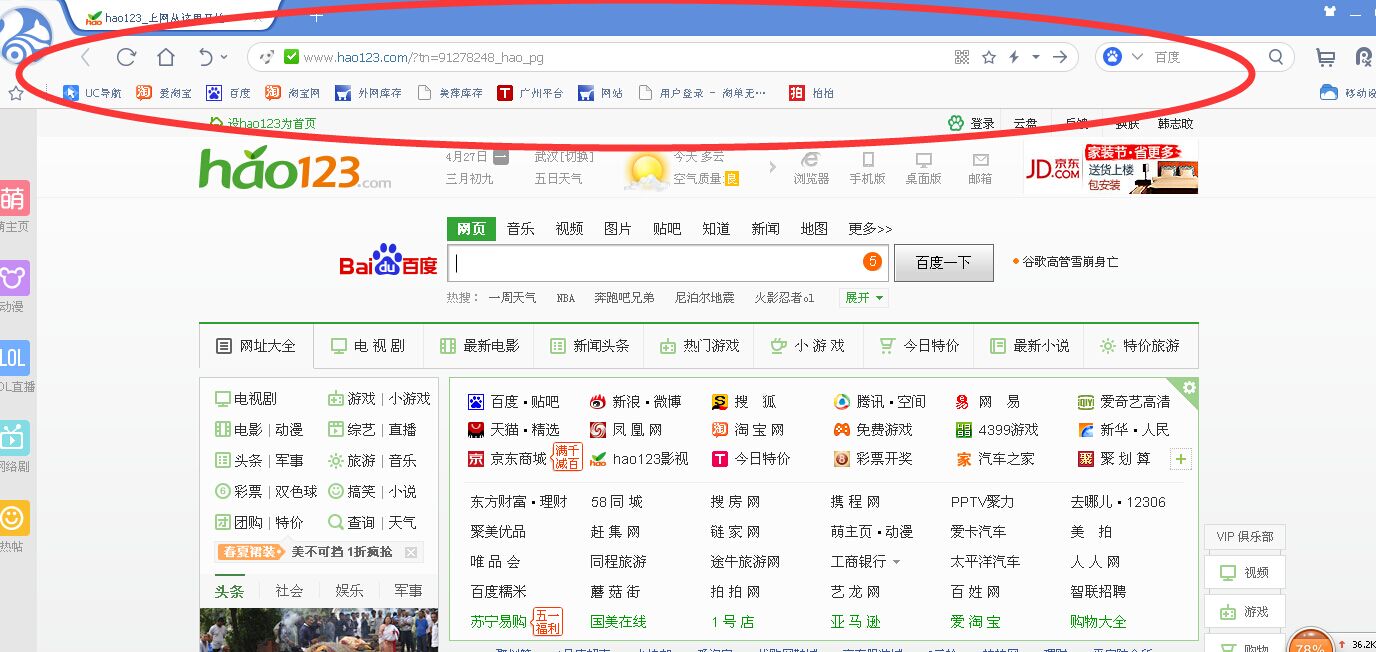Open the shopping cart icon in toolbar
This screenshot has height=652, width=1376.
coord(1326,58)
